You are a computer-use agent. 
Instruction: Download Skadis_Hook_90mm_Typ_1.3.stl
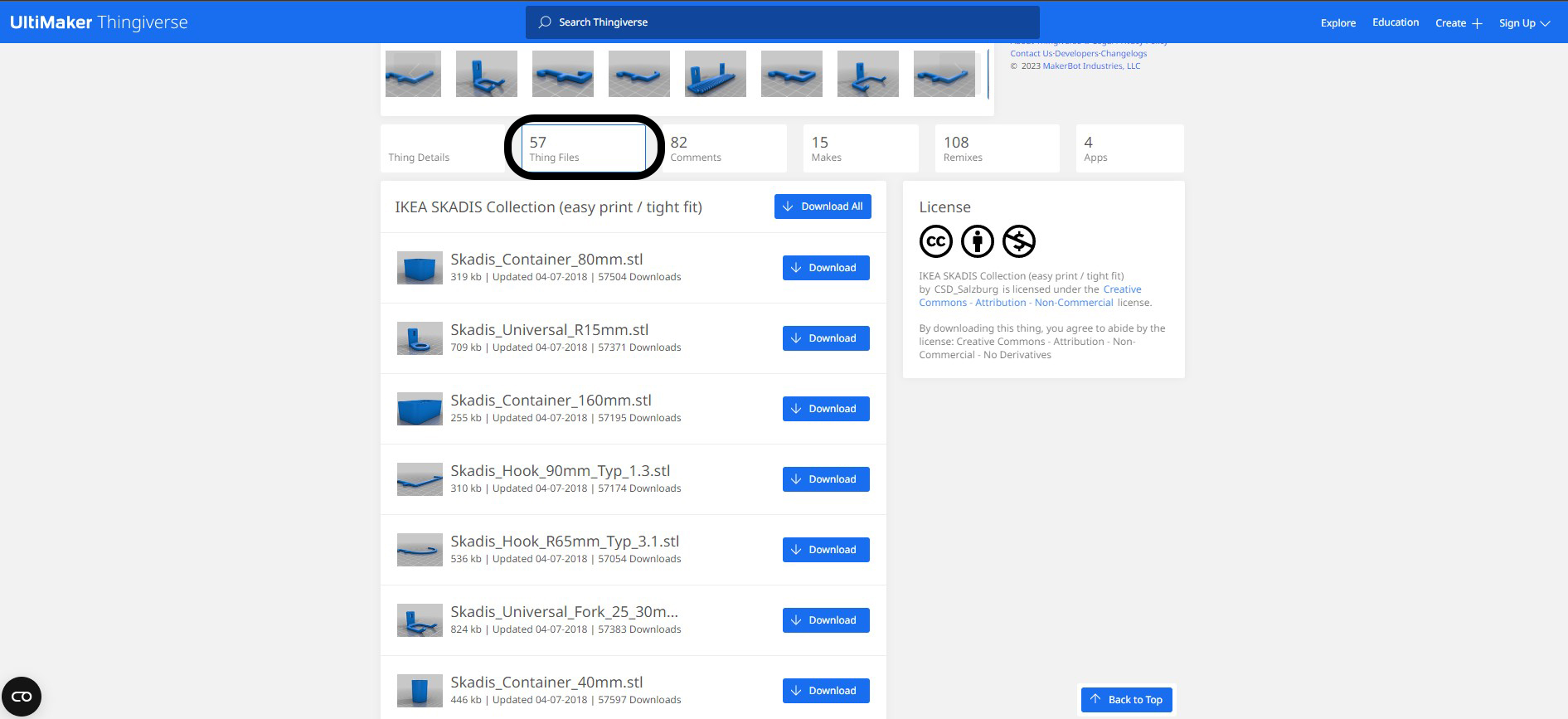(x=826, y=479)
